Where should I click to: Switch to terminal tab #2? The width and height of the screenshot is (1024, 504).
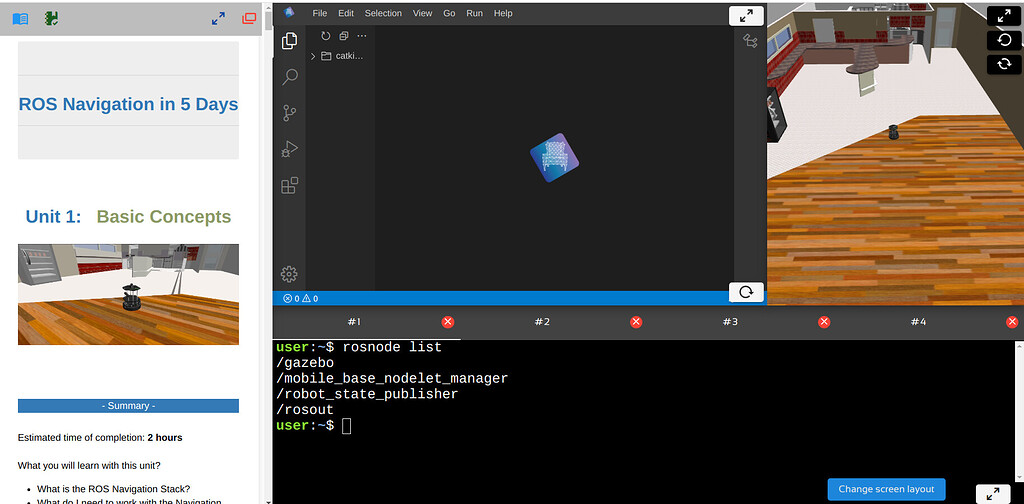point(542,322)
